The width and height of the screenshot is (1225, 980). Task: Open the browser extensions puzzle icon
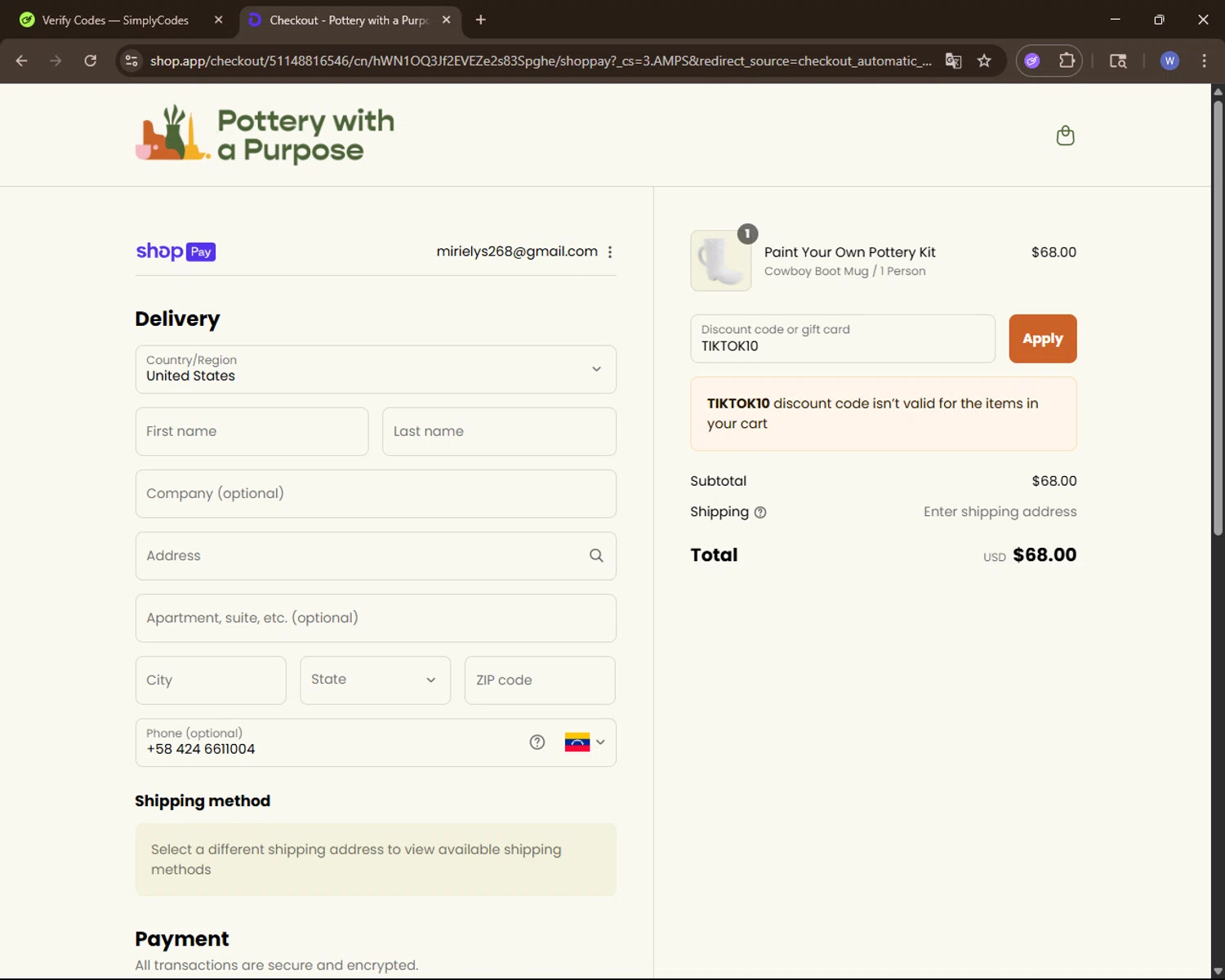pos(1067,60)
